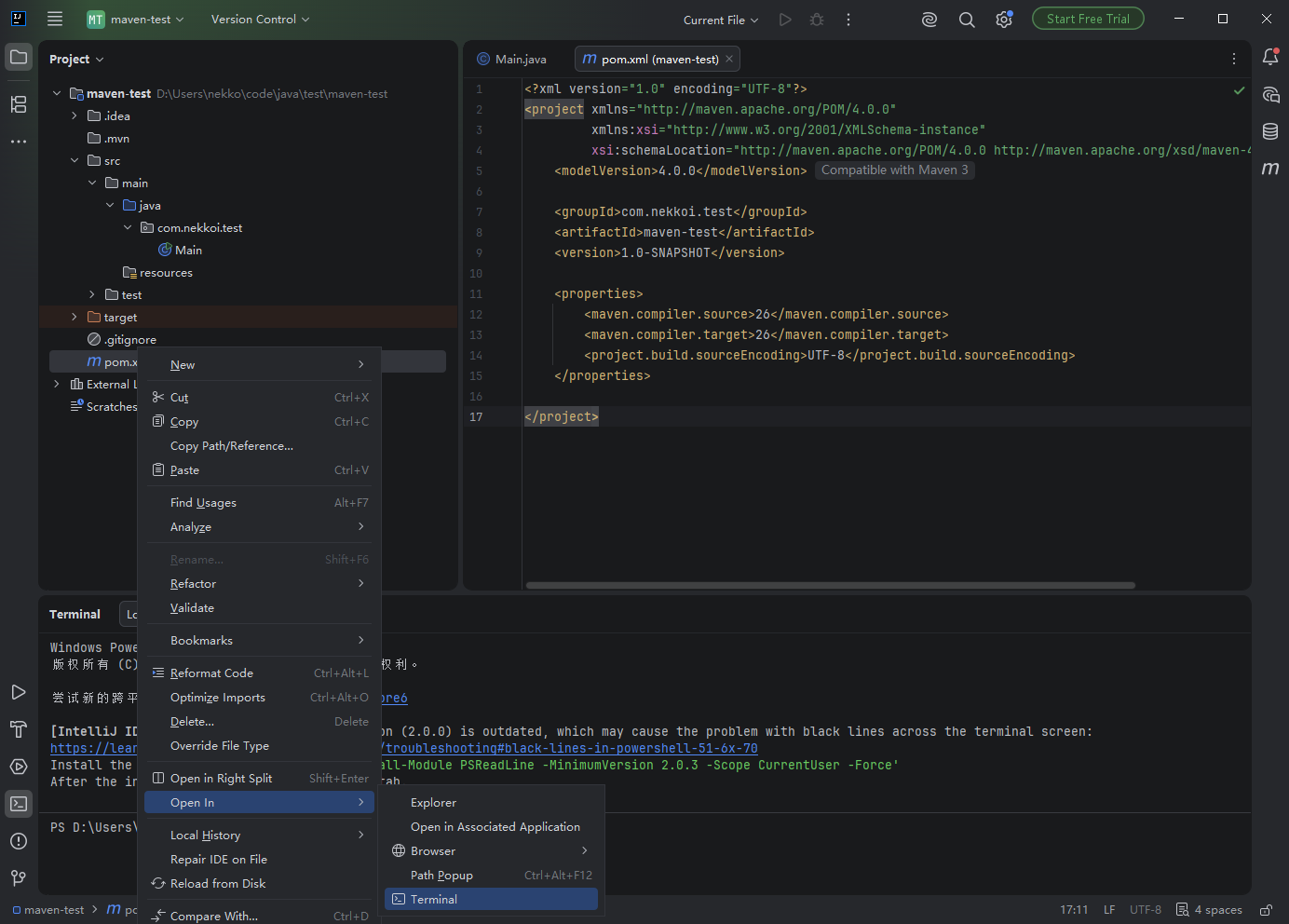Click the Compatible with Maven 3 hint

894,170
